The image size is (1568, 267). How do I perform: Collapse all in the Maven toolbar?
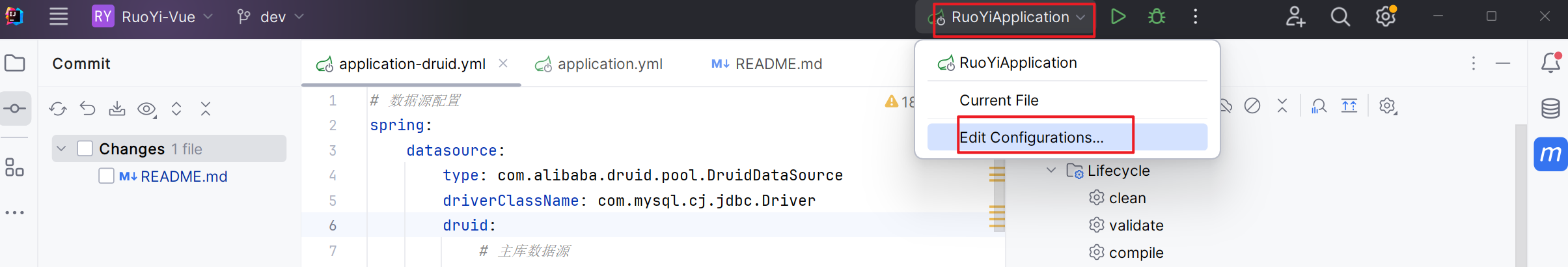(1282, 105)
